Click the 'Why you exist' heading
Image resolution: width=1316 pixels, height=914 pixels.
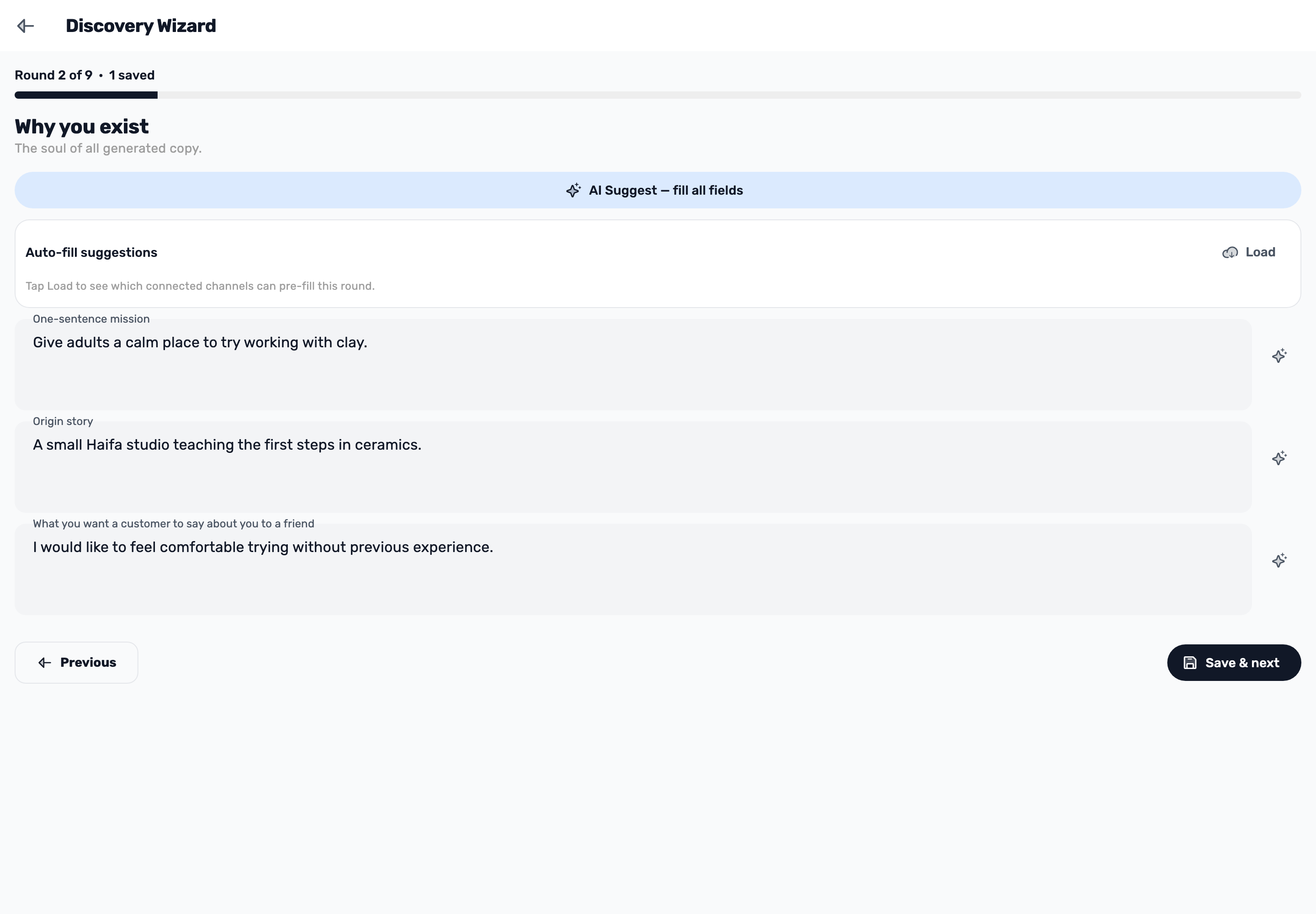click(81, 127)
